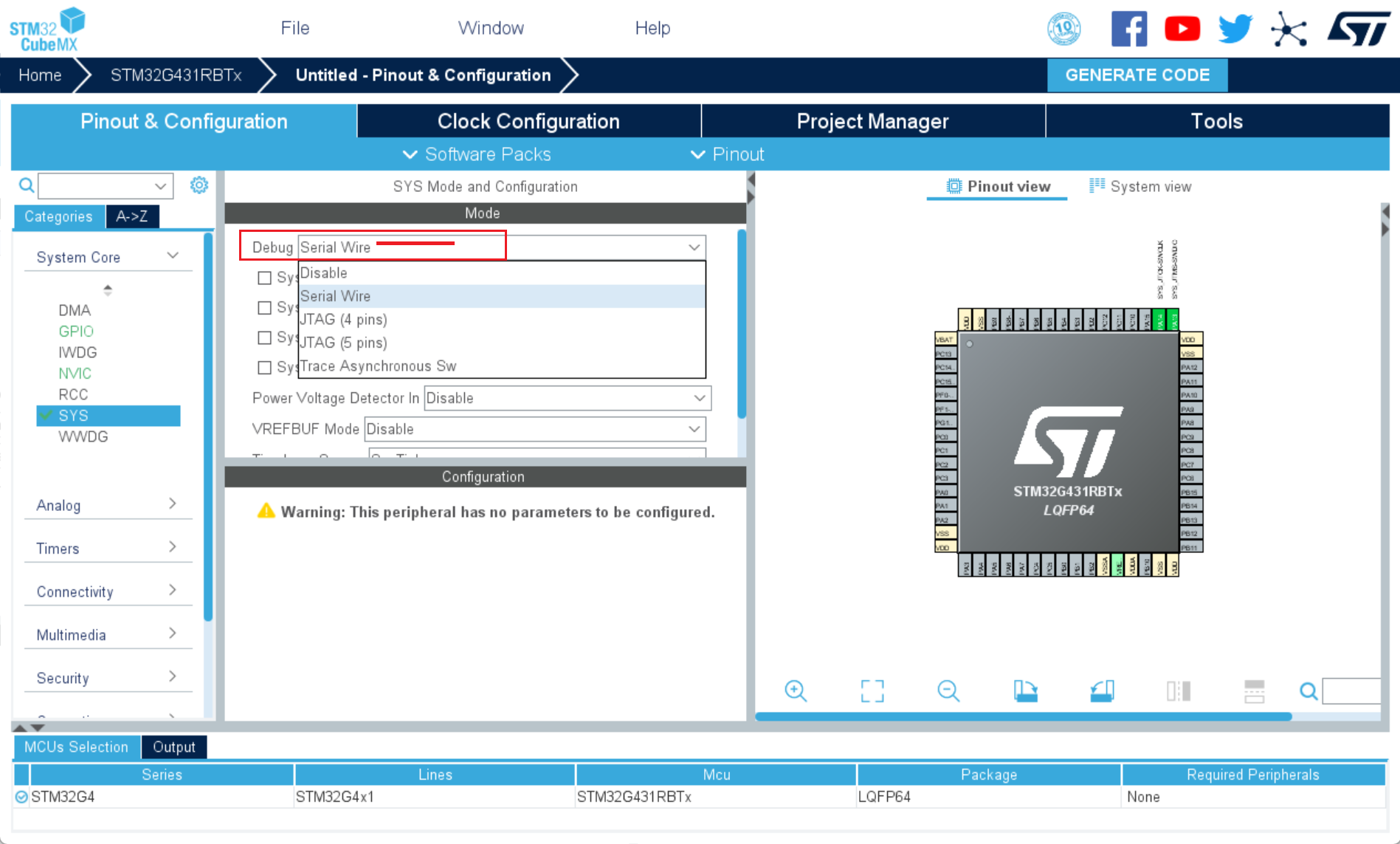Select Trace Asynchronous Sw option

coord(502,366)
